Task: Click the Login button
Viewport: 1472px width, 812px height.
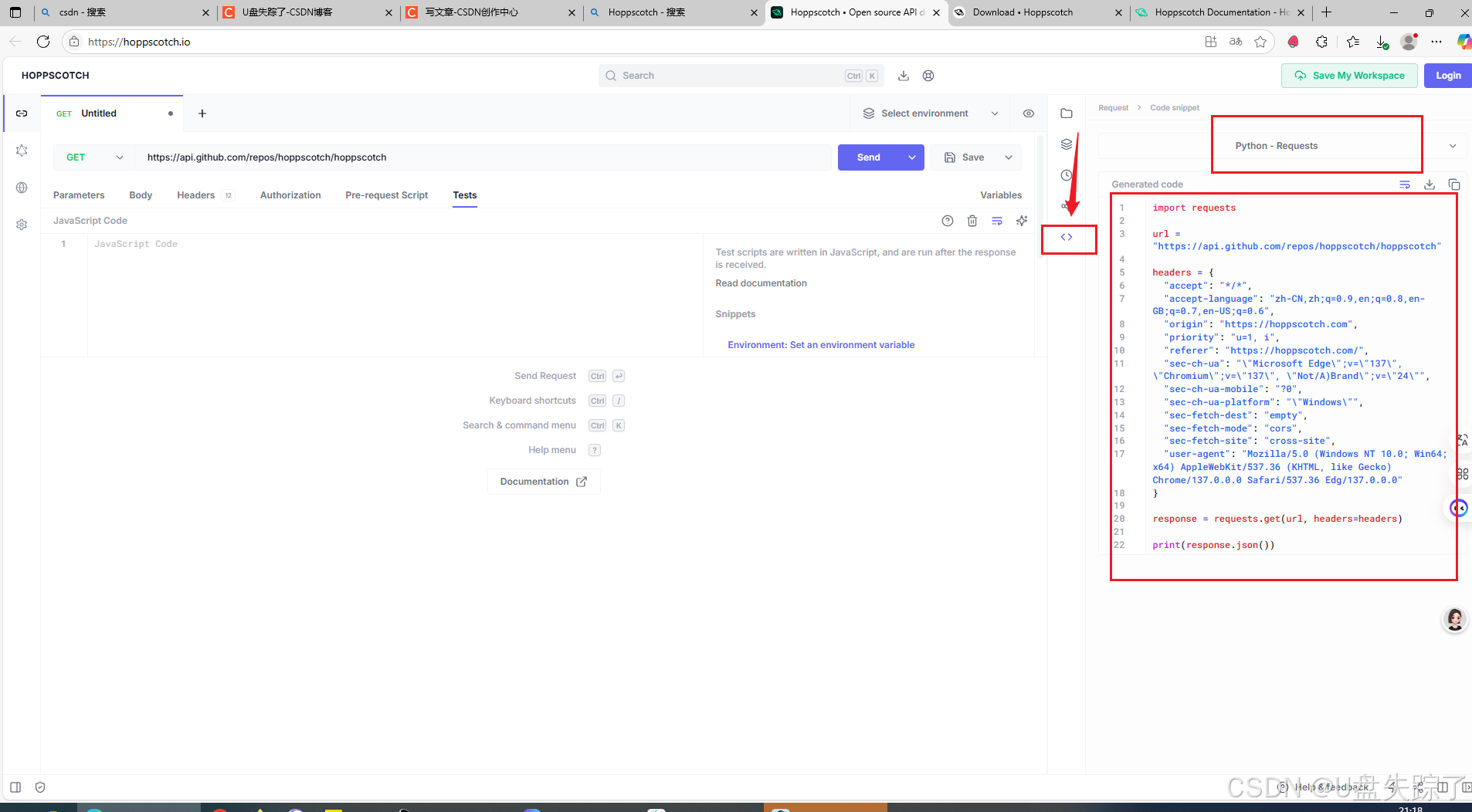Action: tap(1448, 76)
